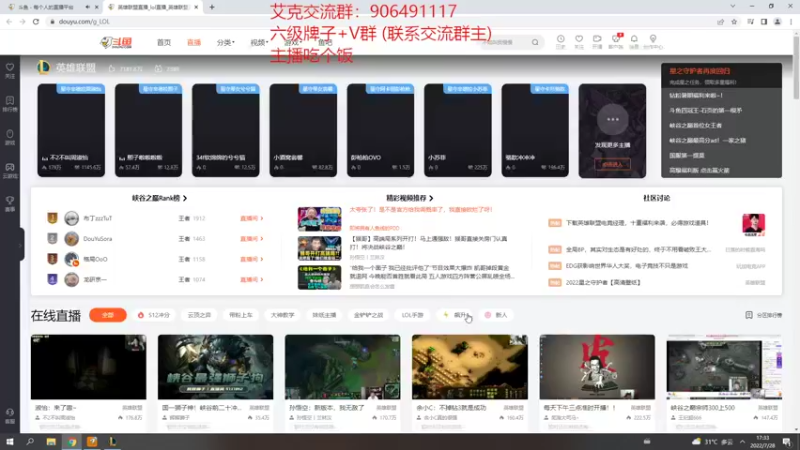Screen dimensions: 800x450
Task: Open 峡谷之巅最位女王者 sidebar entry
Action: tap(695, 125)
